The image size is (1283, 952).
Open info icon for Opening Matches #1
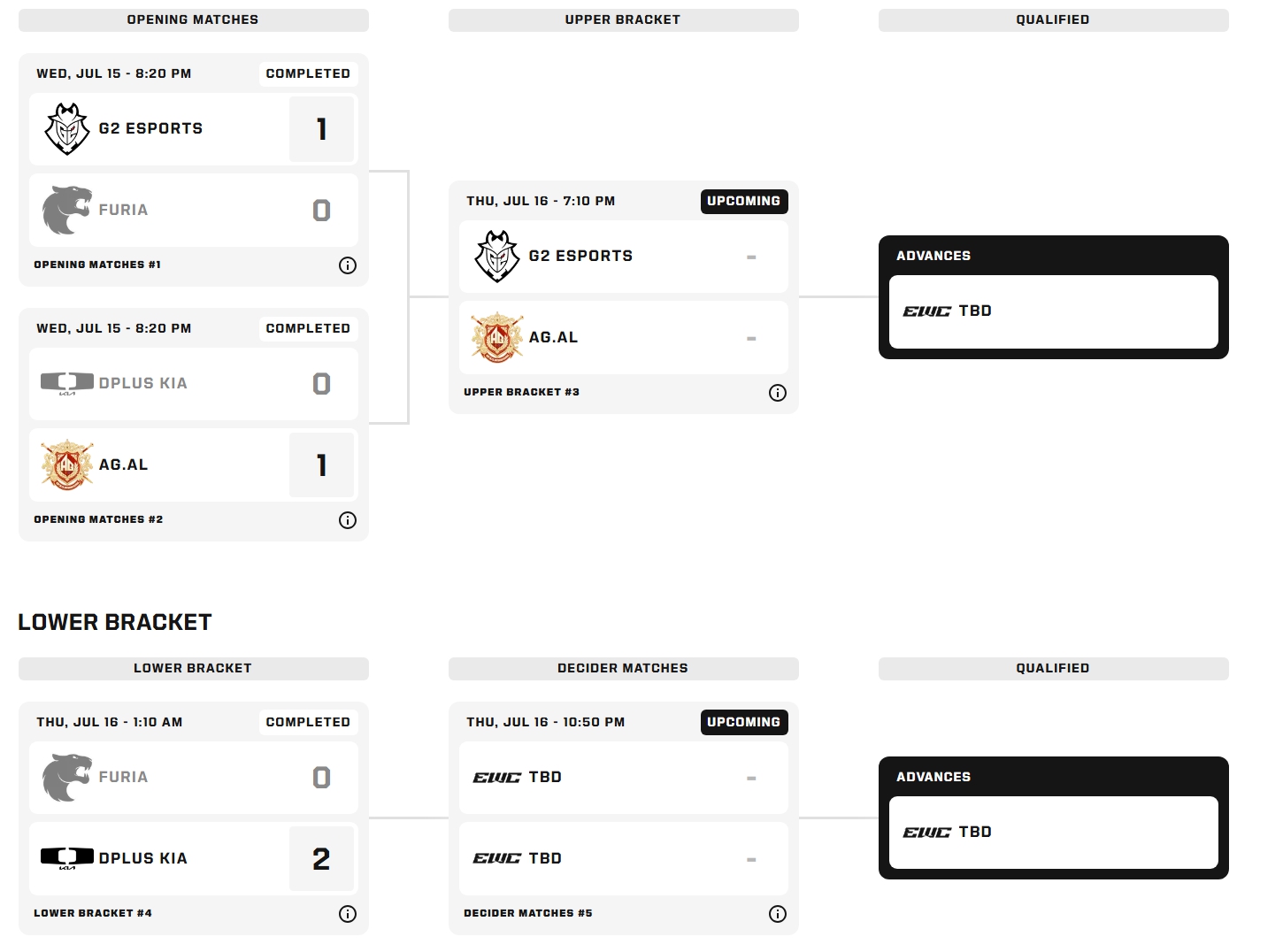click(348, 265)
